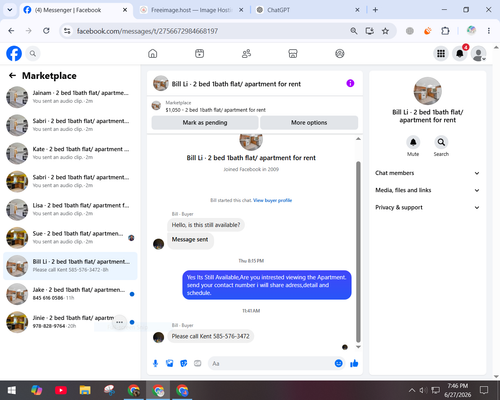Viewport: 500px width, 400px height.
Task: Go back from Marketplace chats list
Action: (12, 76)
